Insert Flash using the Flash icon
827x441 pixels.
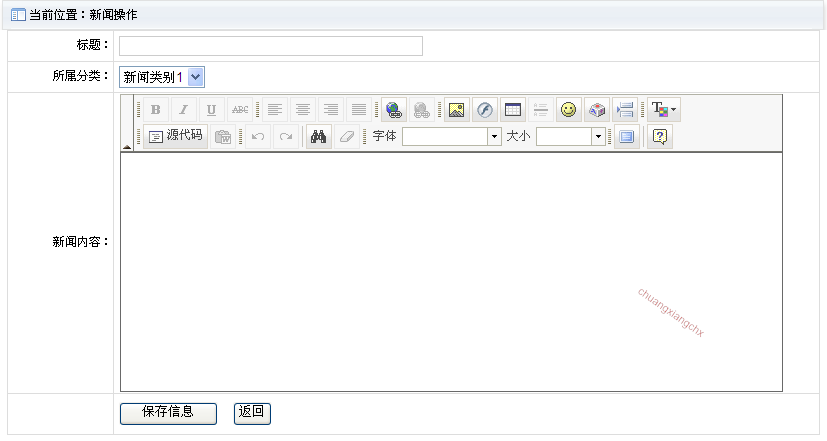485,109
